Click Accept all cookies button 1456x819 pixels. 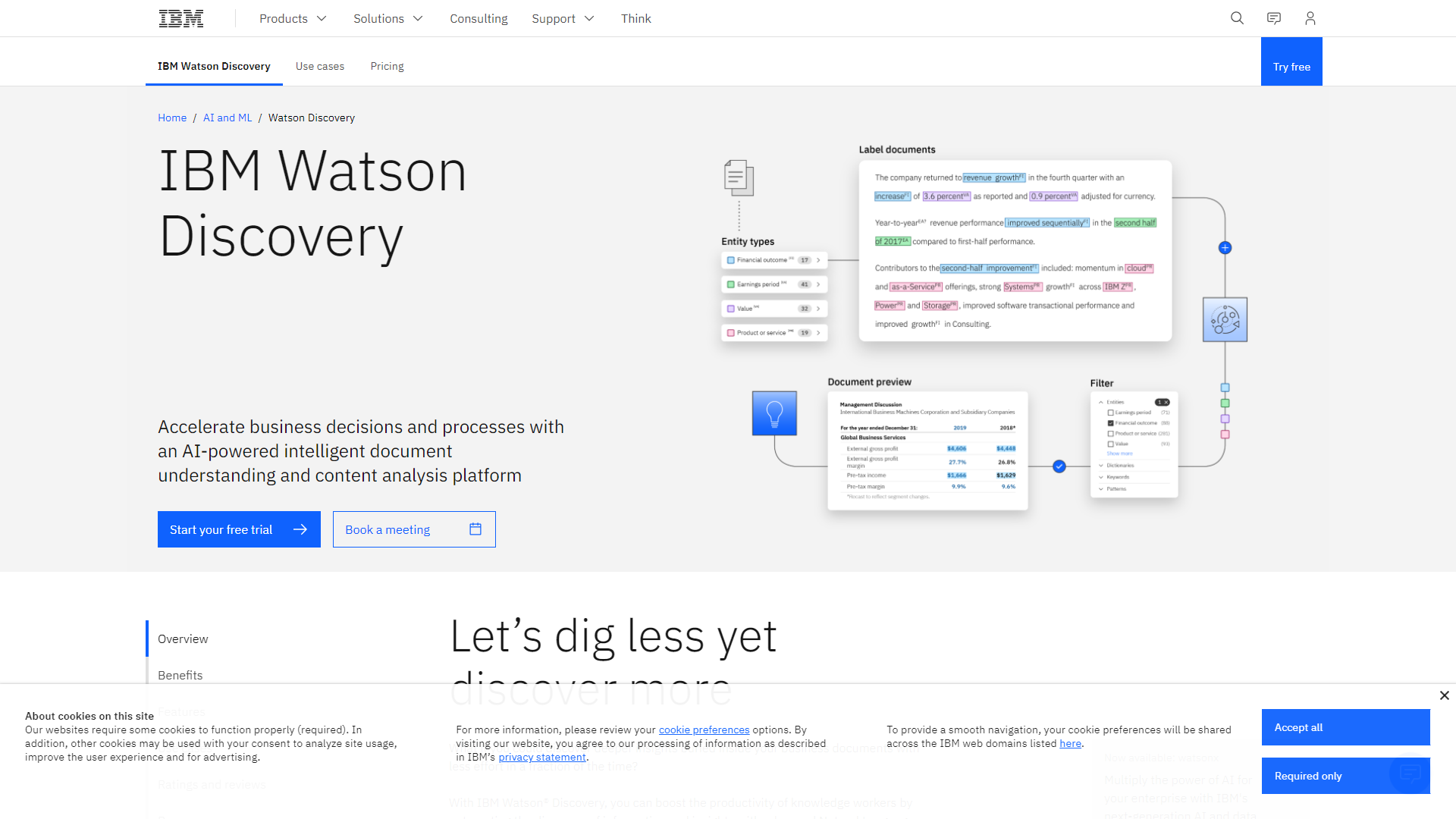(x=1345, y=727)
